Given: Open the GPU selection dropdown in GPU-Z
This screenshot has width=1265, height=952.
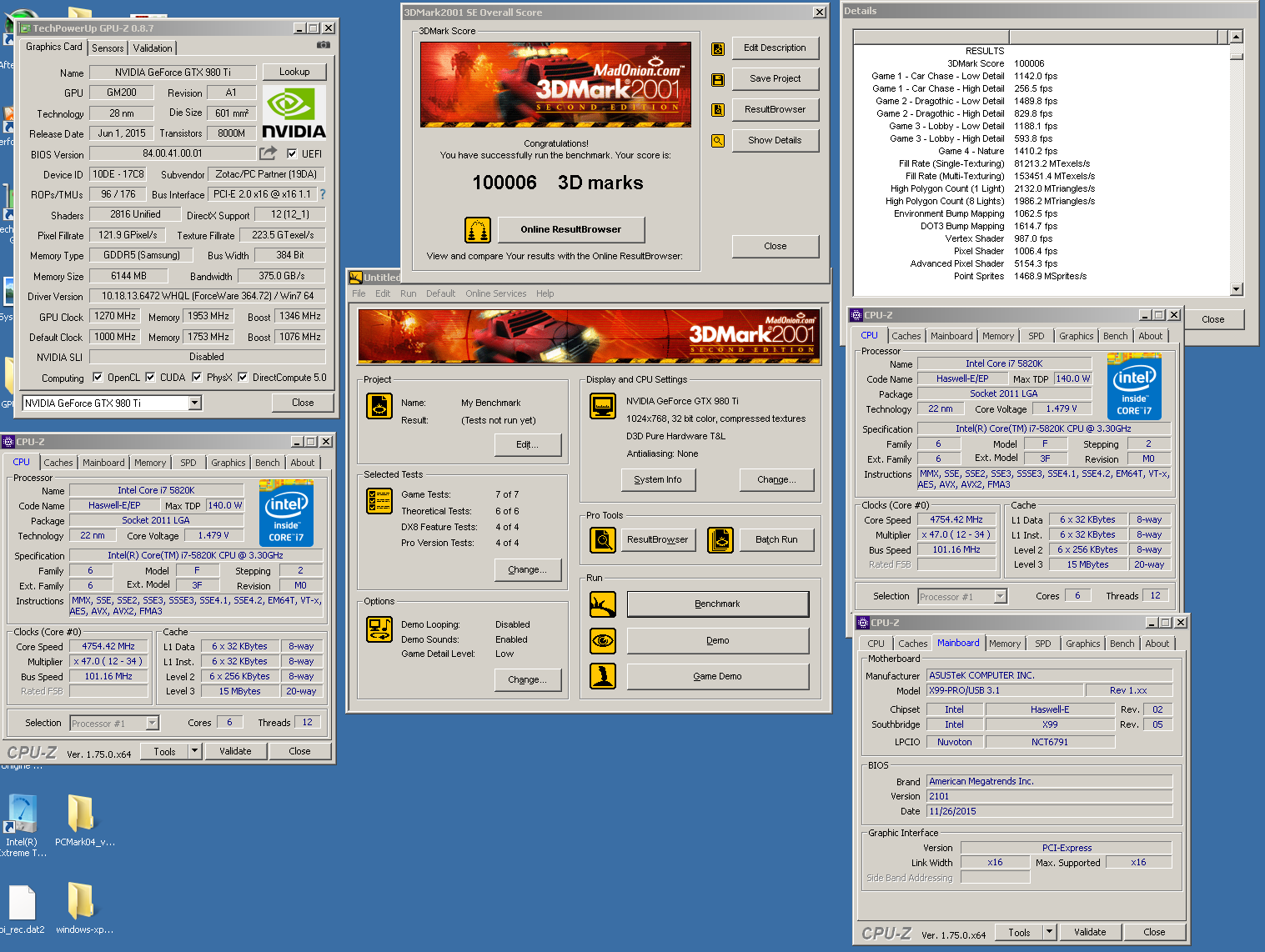Looking at the screenshot, I should pyautogui.click(x=195, y=403).
